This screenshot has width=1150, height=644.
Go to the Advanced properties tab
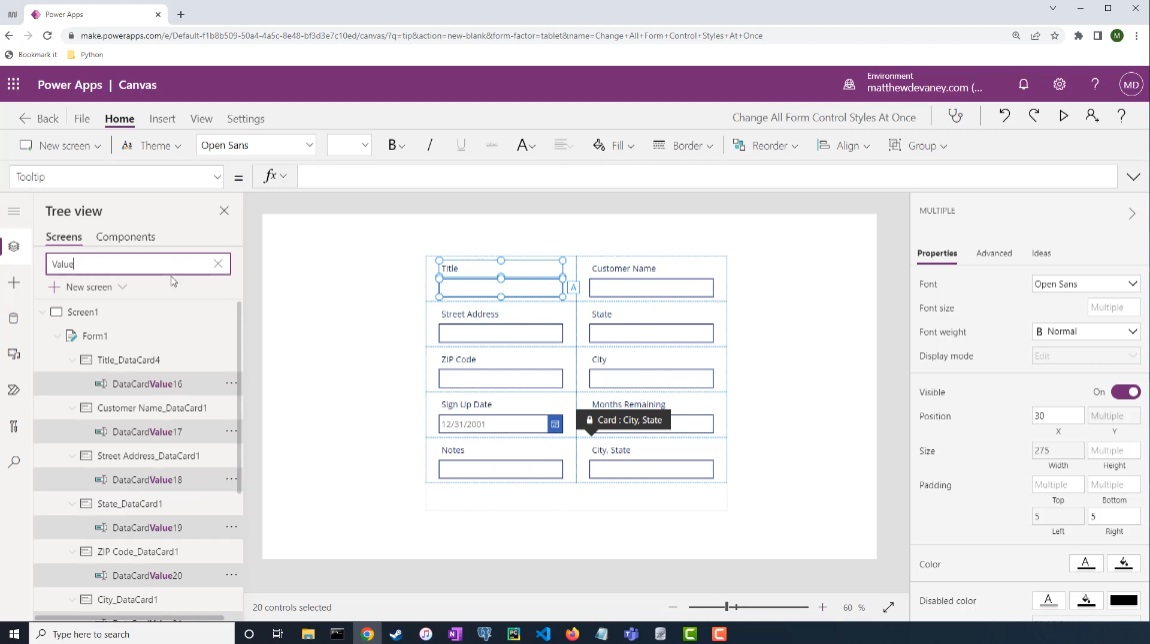pyautogui.click(x=994, y=253)
